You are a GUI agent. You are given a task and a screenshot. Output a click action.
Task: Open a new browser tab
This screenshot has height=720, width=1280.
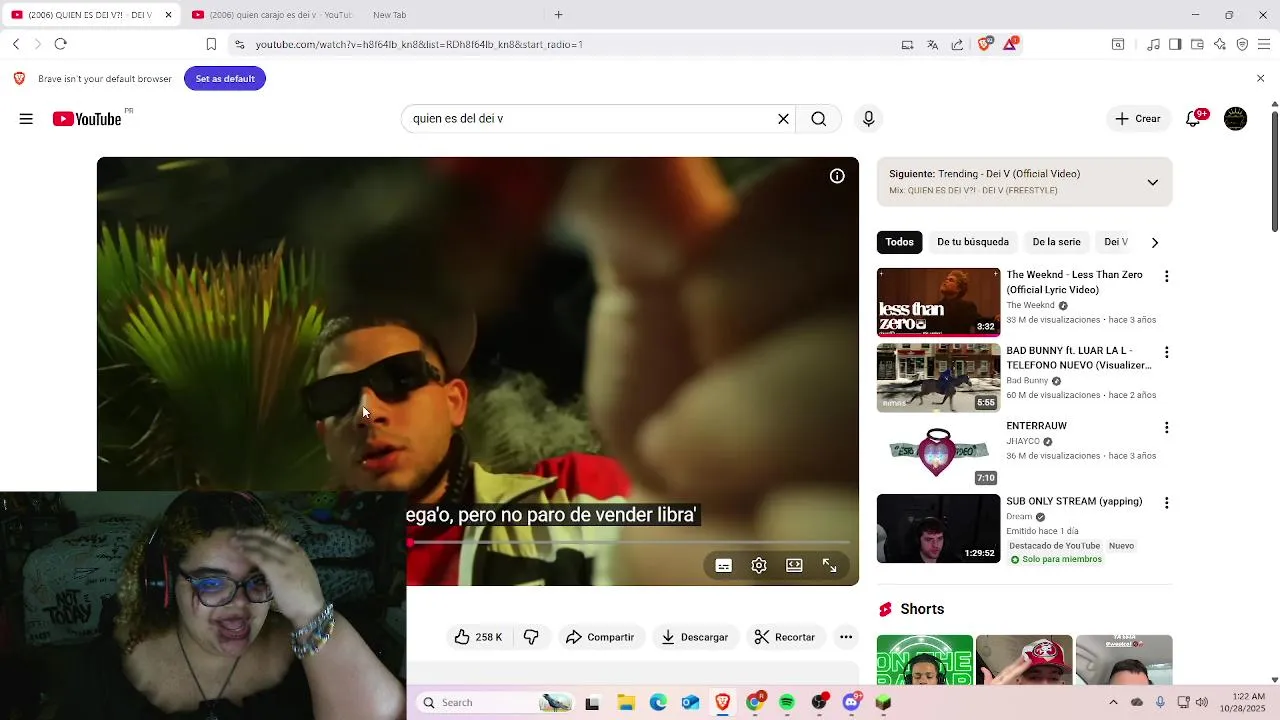558,15
